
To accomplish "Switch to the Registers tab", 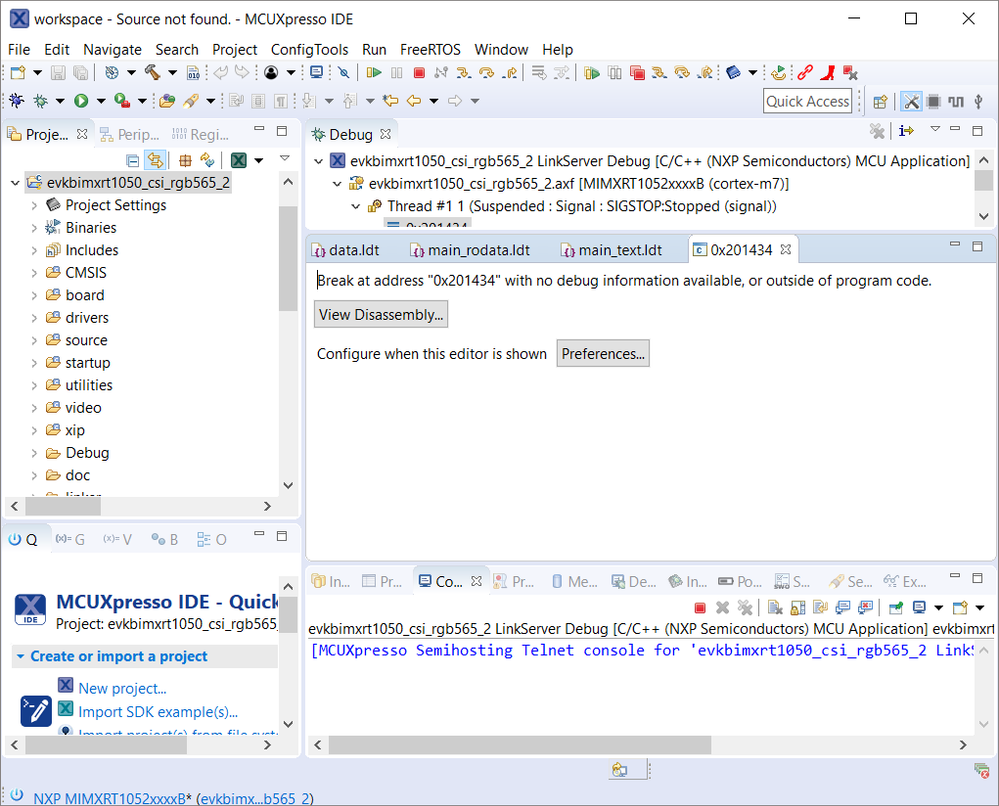I will (199, 134).
